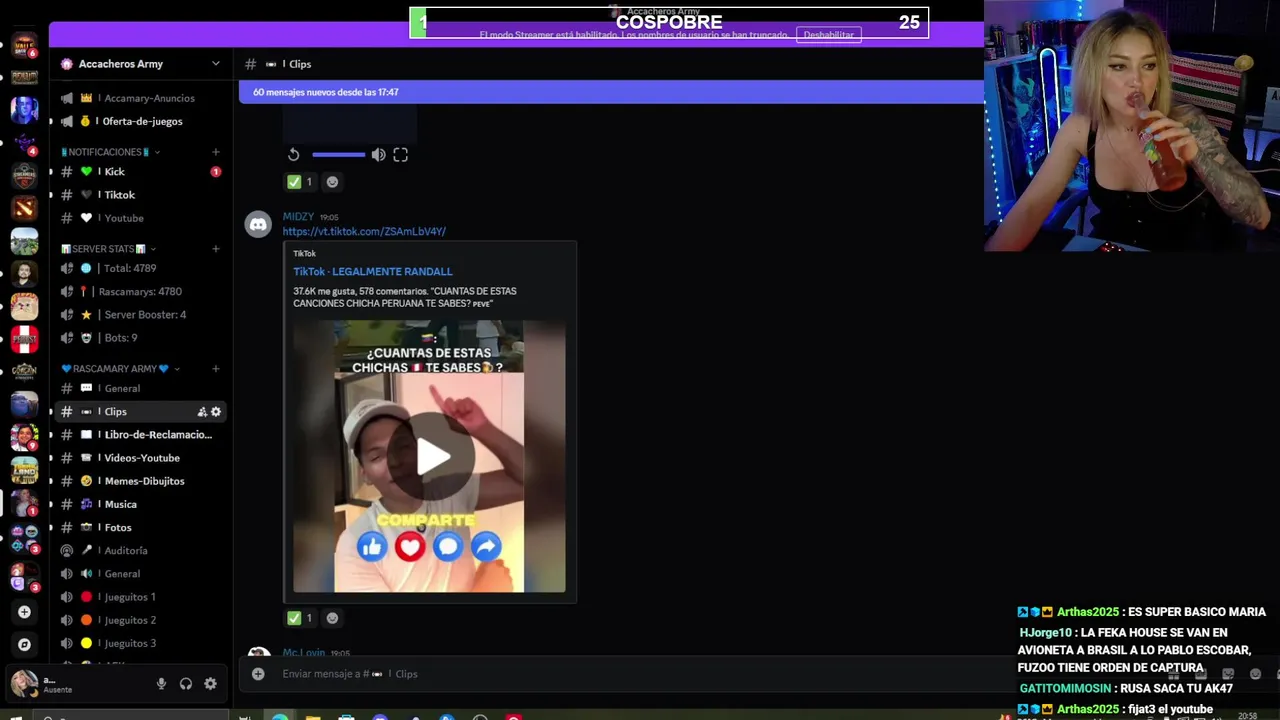Play the TikTok embedded video
1280x720 pixels.
point(433,457)
